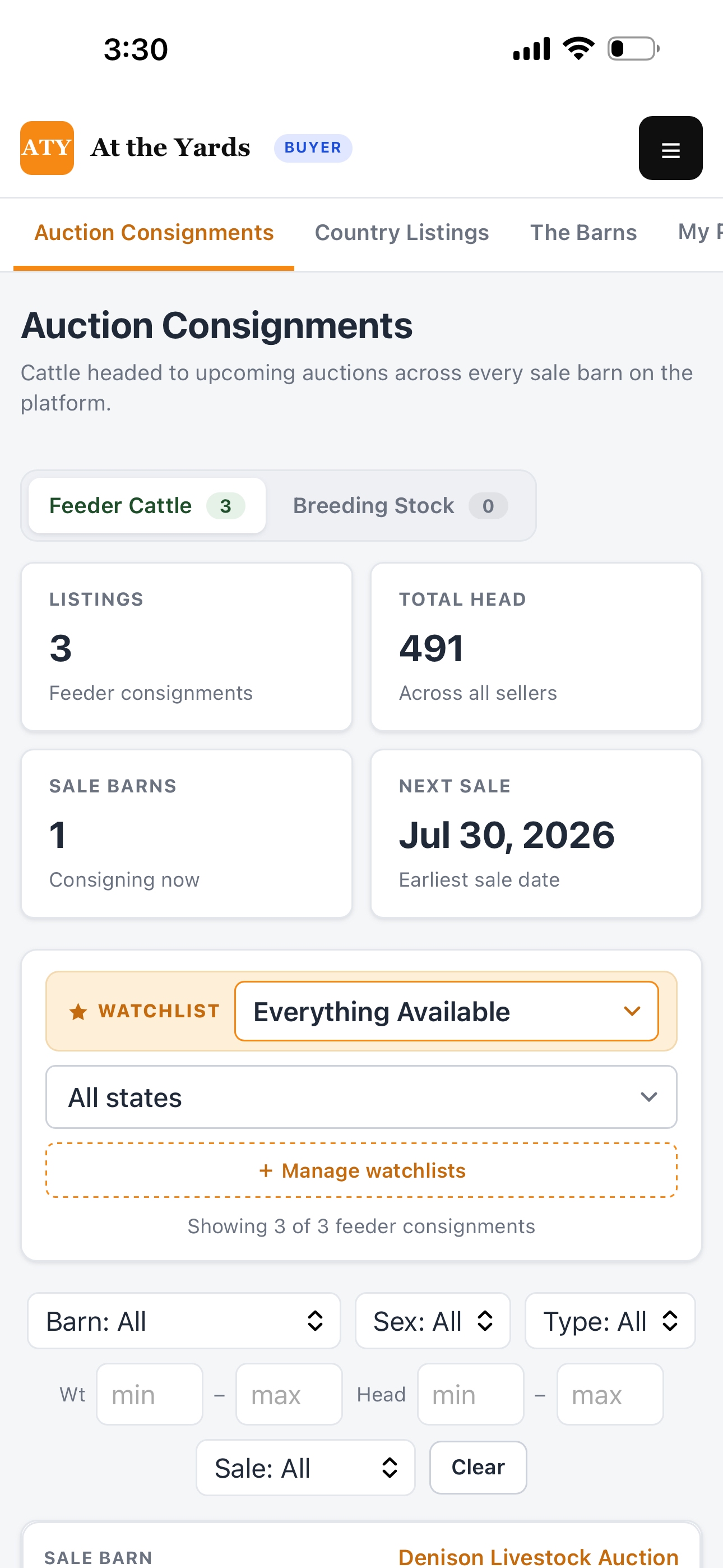Viewport: 723px width, 1568px height.
Task: Open the Sex: All selector
Action: (x=432, y=1320)
